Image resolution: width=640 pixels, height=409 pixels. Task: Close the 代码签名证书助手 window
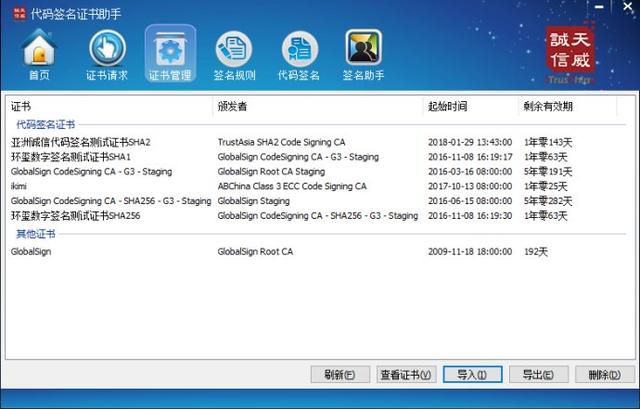coord(628,7)
